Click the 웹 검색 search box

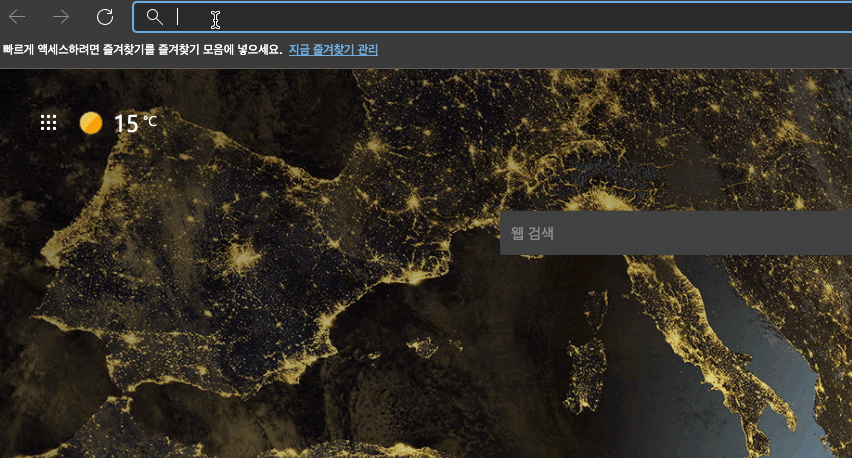pyautogui.click(x=676, y=233)
